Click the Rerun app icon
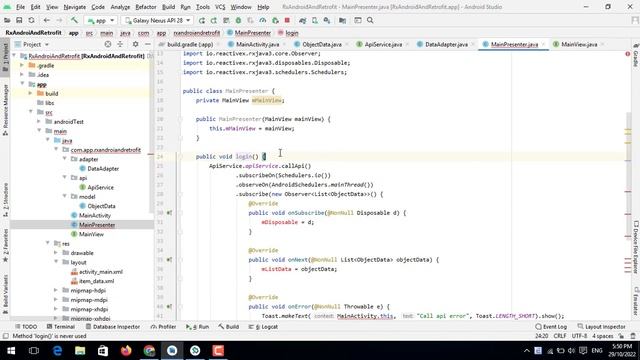The image size is (640, 360). 202,20
